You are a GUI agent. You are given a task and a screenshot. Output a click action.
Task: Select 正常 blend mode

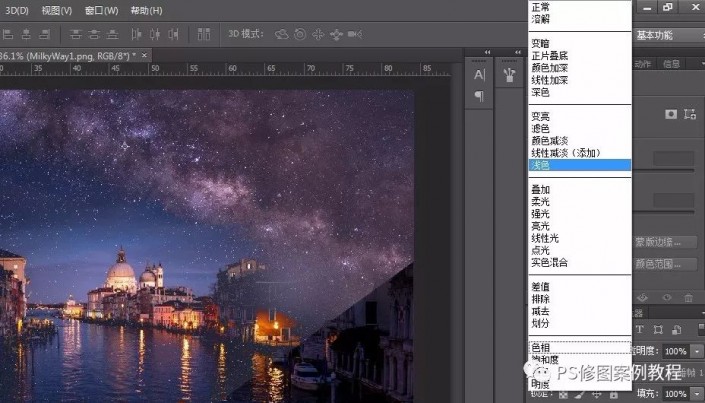pos(580,7)
